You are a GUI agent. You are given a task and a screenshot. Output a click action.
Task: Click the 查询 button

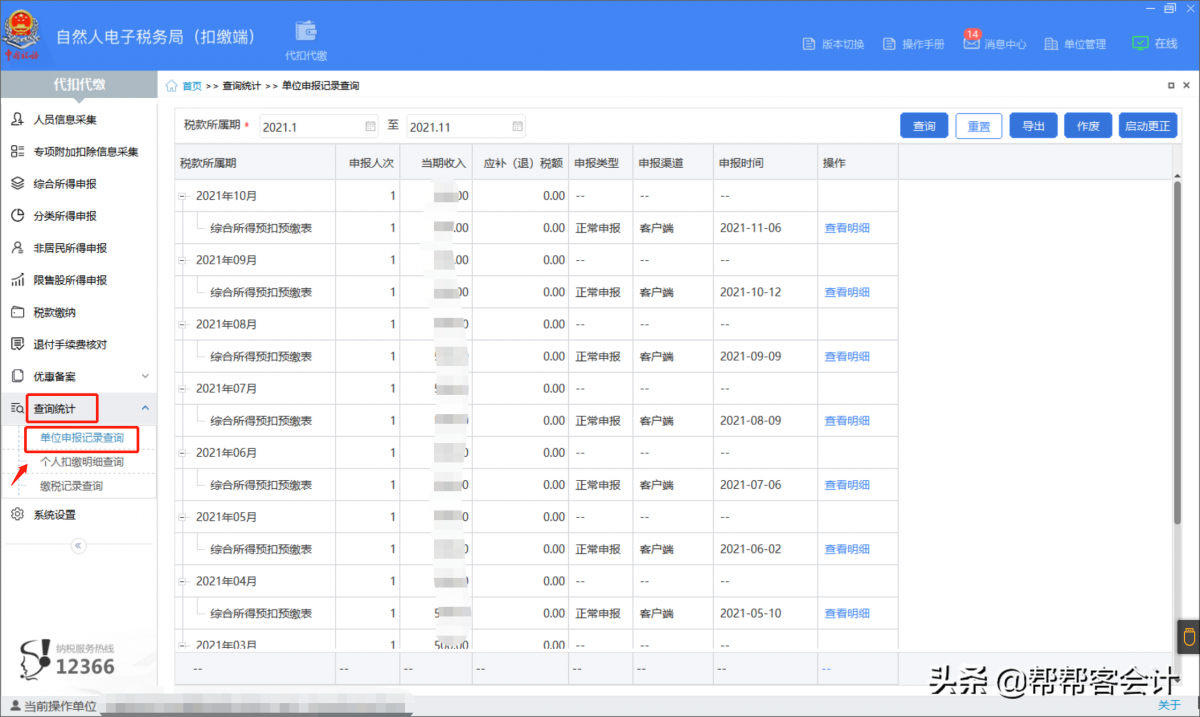924,126
